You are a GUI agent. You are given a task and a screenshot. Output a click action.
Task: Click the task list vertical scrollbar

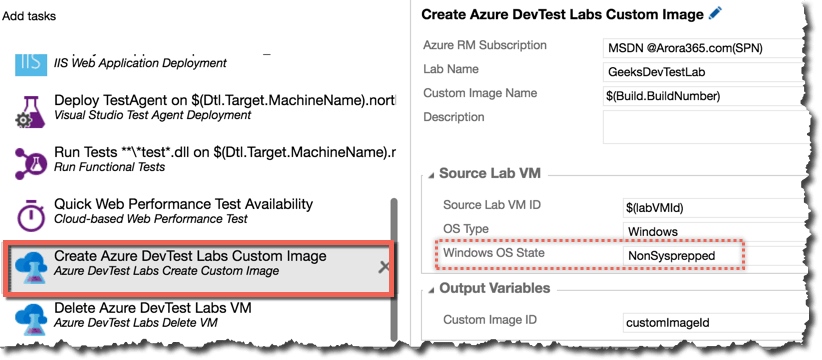[x=394, y=269]
